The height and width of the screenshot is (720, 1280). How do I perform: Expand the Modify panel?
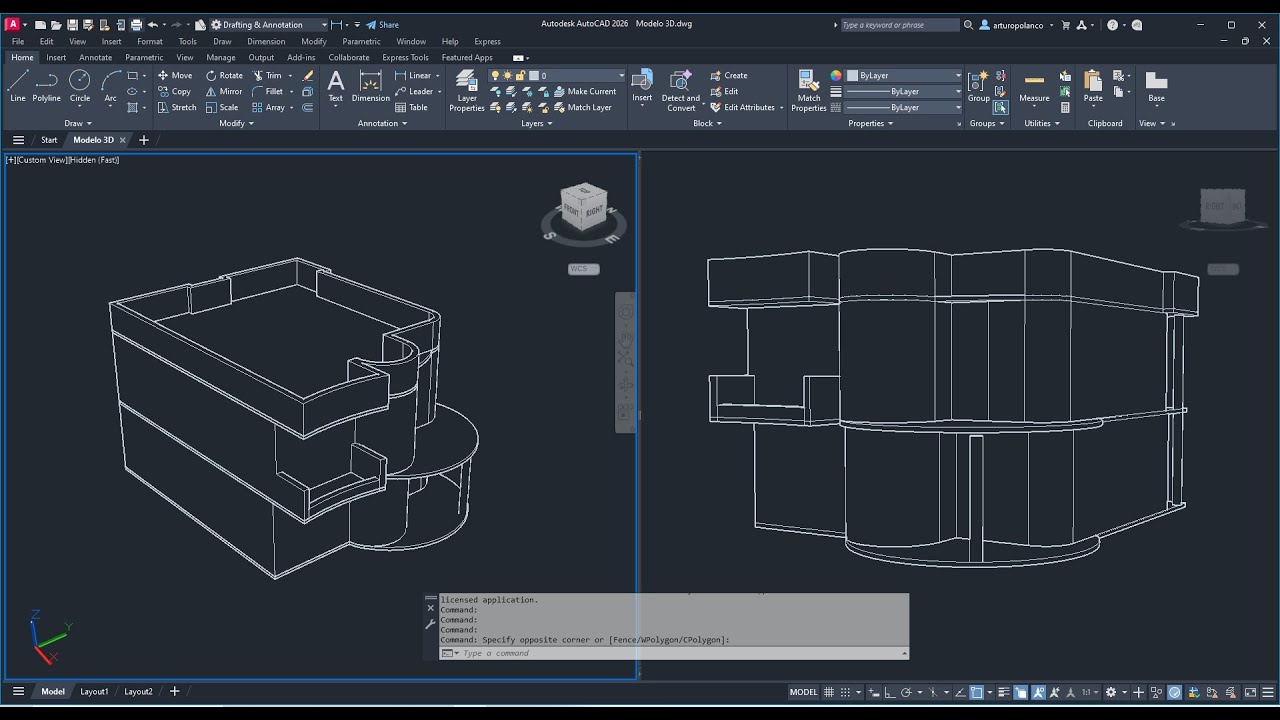point(237,123)
